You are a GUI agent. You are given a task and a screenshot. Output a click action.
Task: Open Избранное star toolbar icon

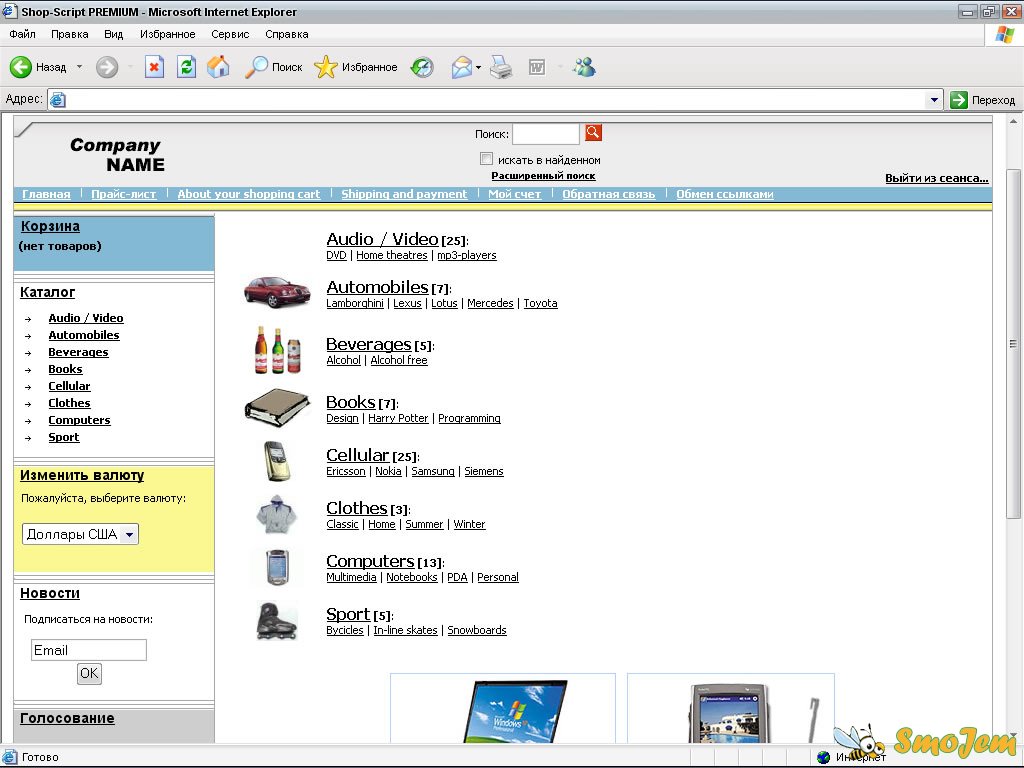[325, 67]
